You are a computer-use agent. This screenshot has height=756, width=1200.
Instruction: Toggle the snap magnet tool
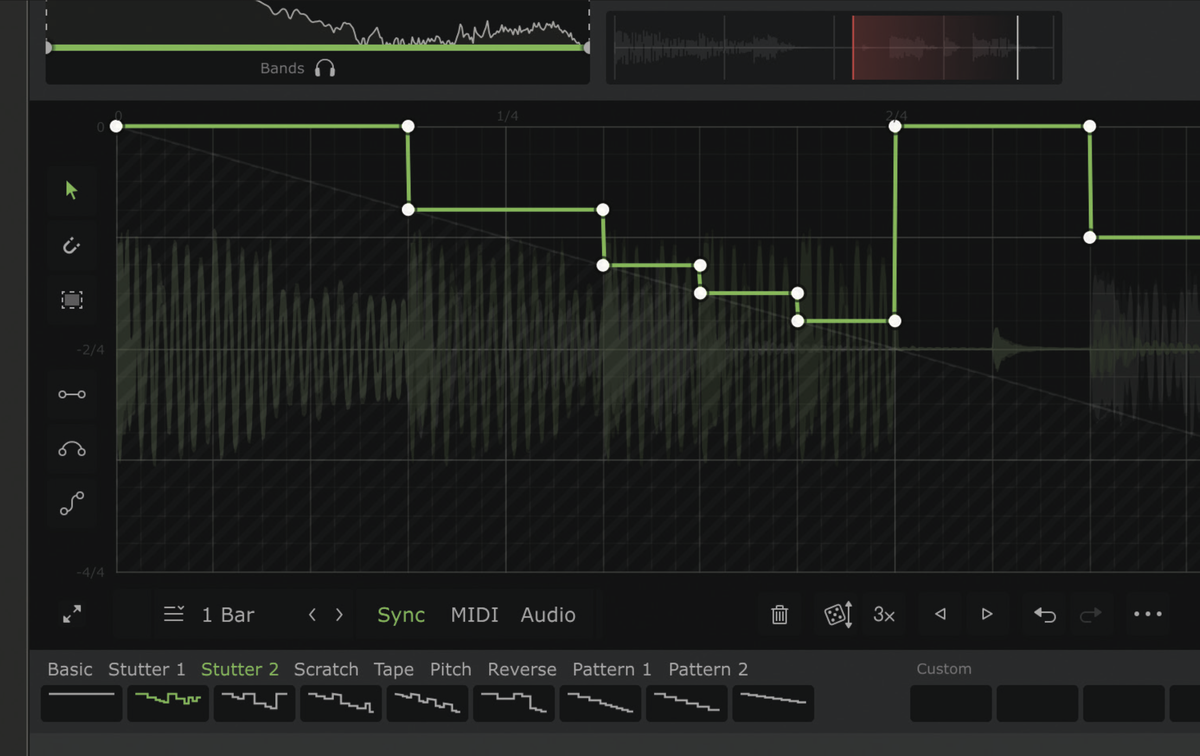click(x=72, y=244)
